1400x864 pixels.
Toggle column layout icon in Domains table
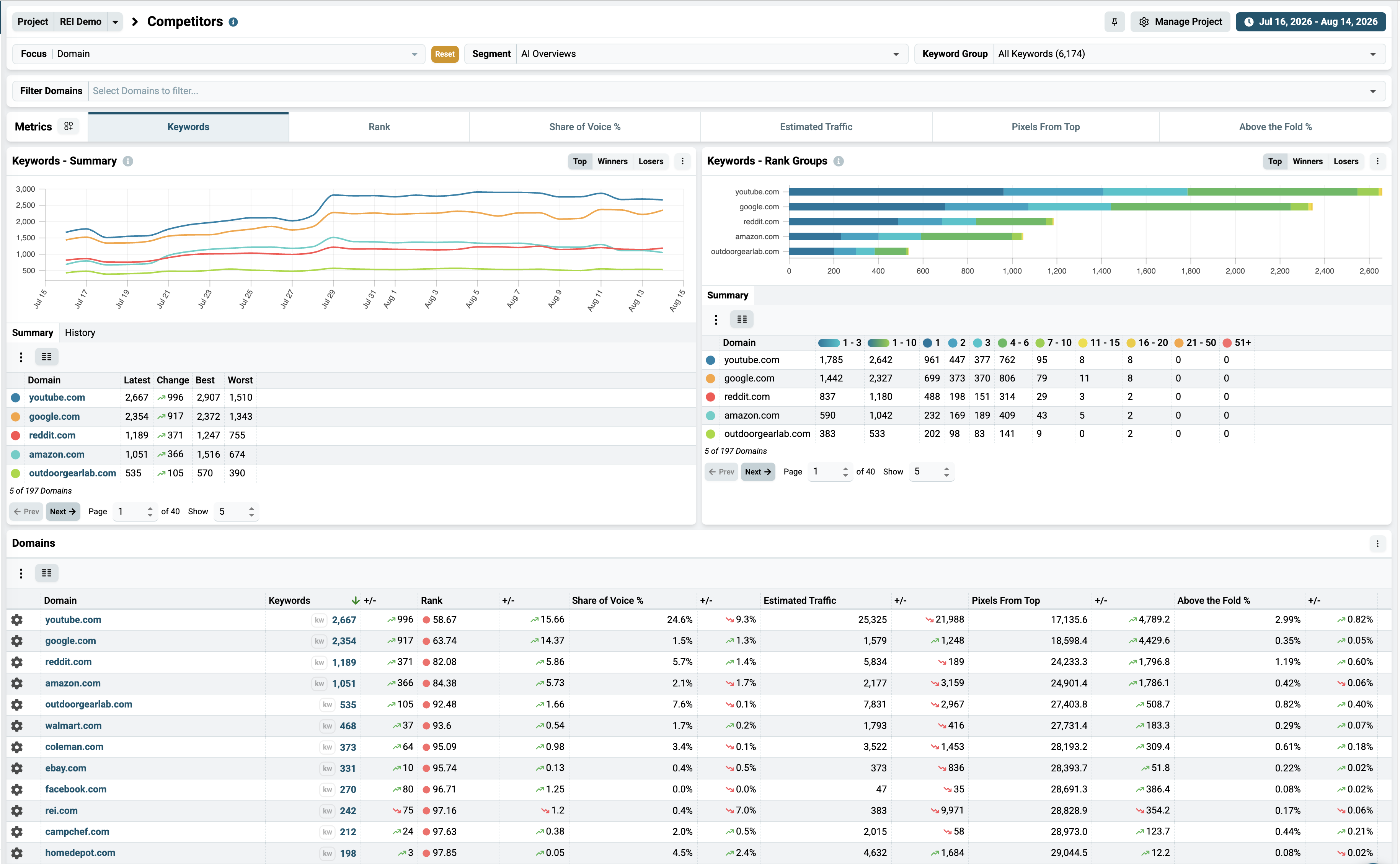click(47, 572)
